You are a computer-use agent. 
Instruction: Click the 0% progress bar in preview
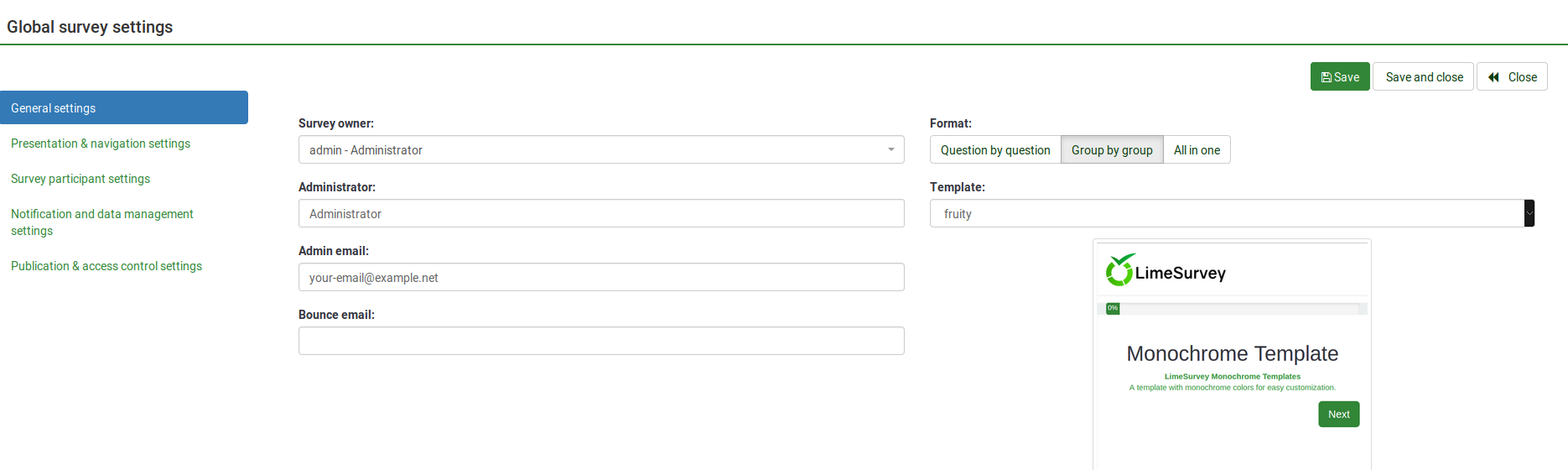pos(1232,309)
